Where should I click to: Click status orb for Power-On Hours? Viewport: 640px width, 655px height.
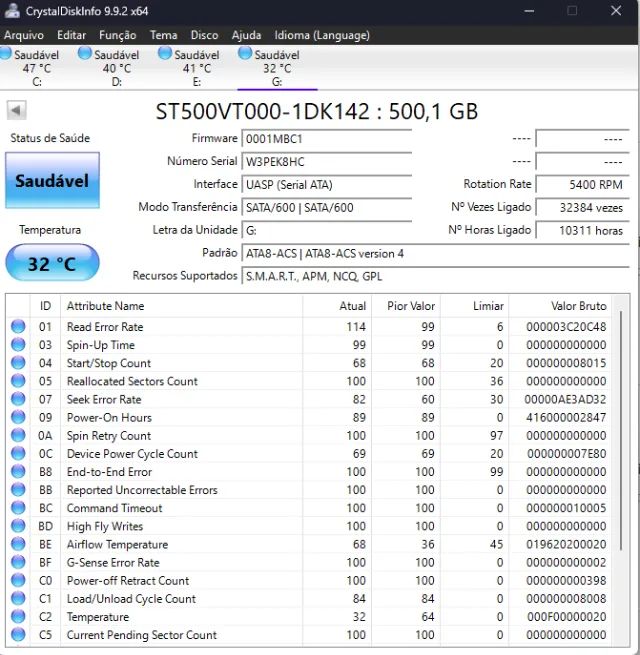pyautogui.click(x=18, y=417)
